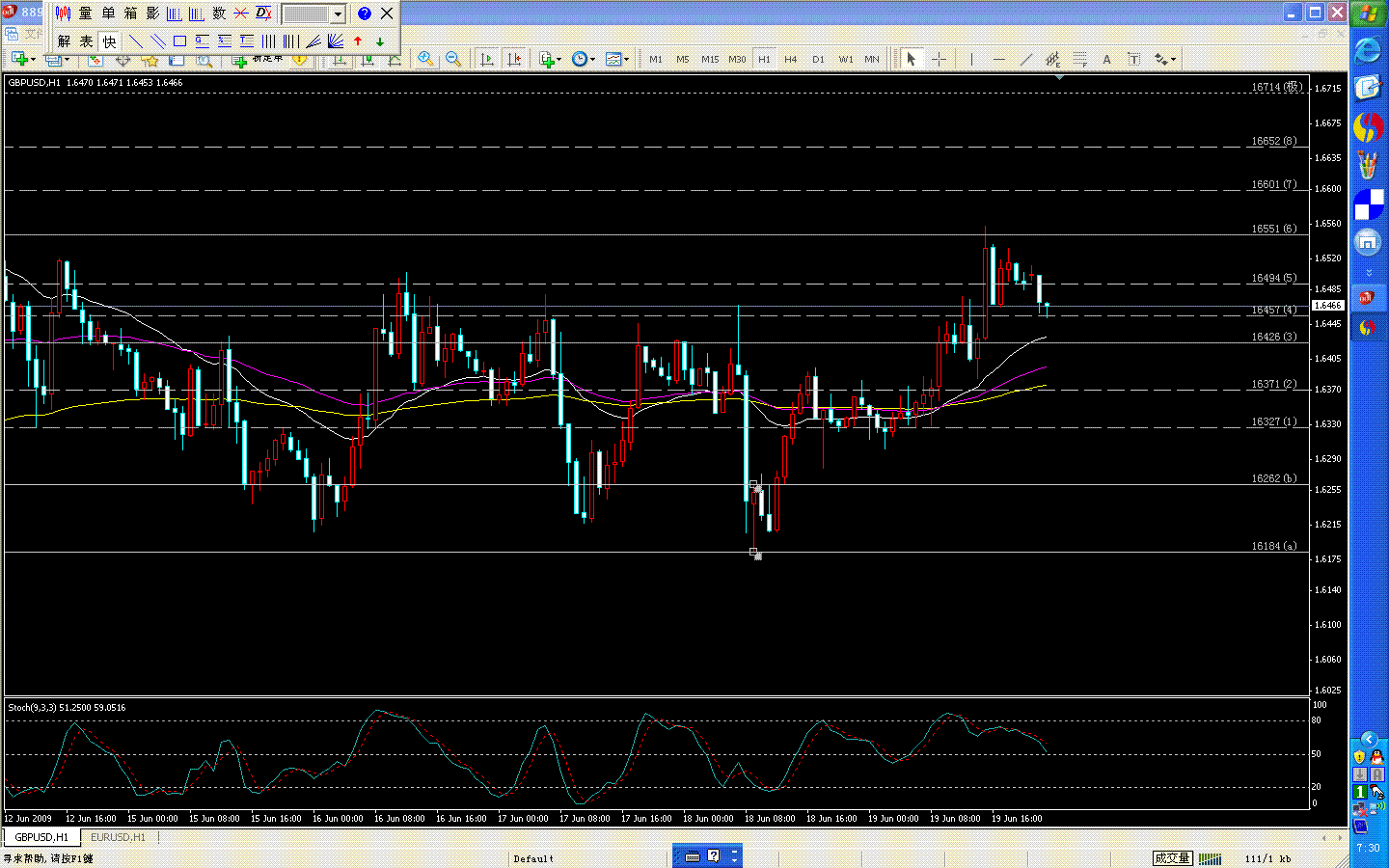Toggle chart auto scroll
Screen dimensions: 1389x868
pyautogui.click(x=487, y=59)
